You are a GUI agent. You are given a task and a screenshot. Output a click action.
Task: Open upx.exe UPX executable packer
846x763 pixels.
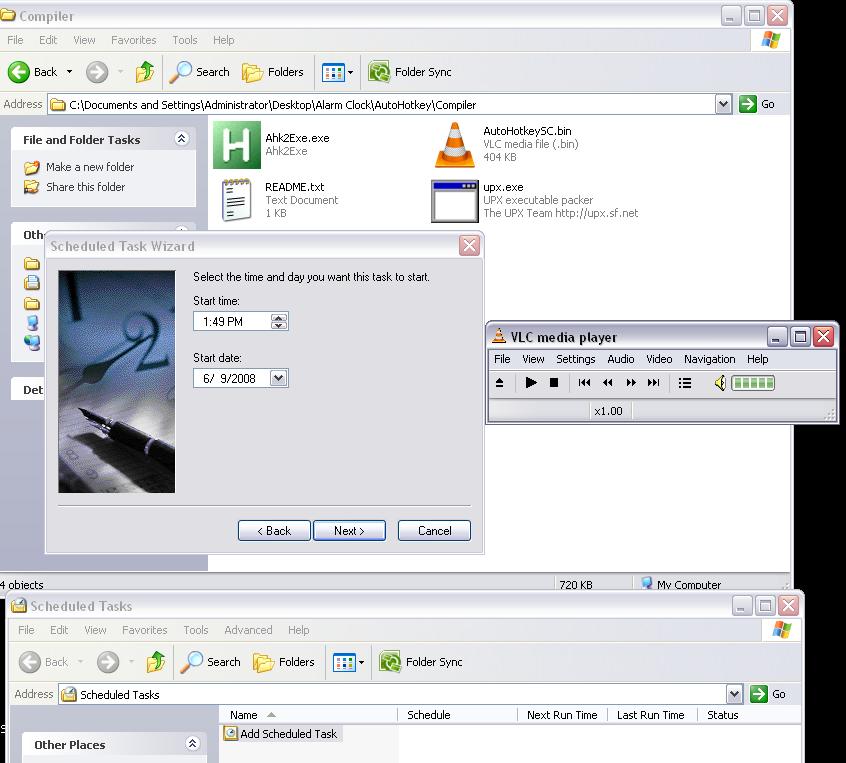[x=455, y=200]
